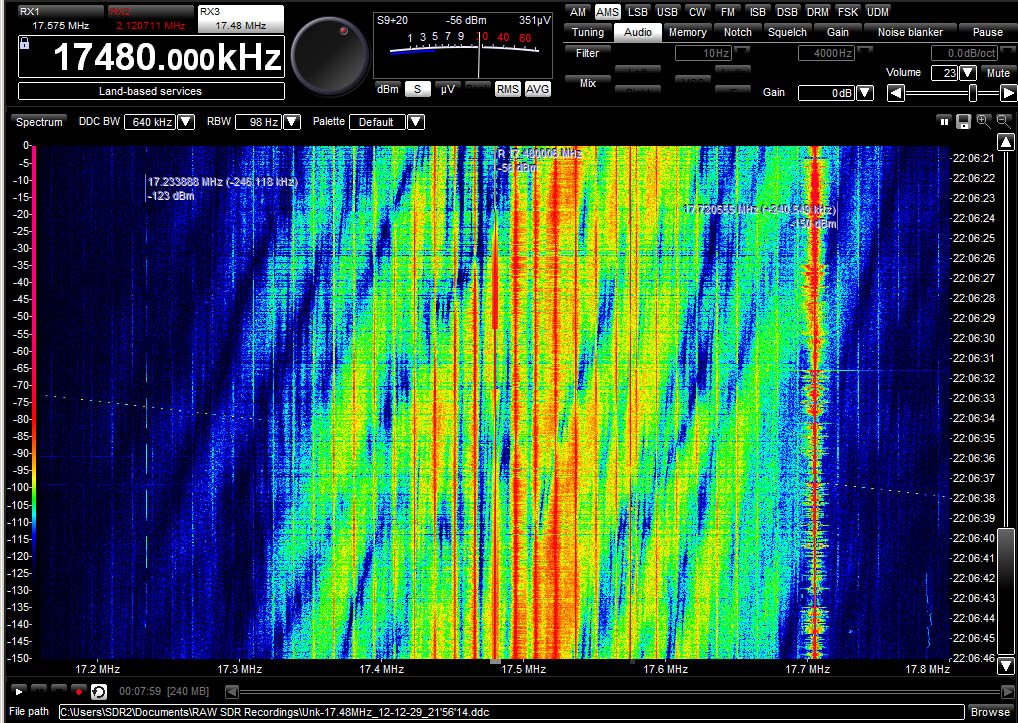Save the spectrum using the floppy disk icon
1018x723 pixels.
pos(963,121)
